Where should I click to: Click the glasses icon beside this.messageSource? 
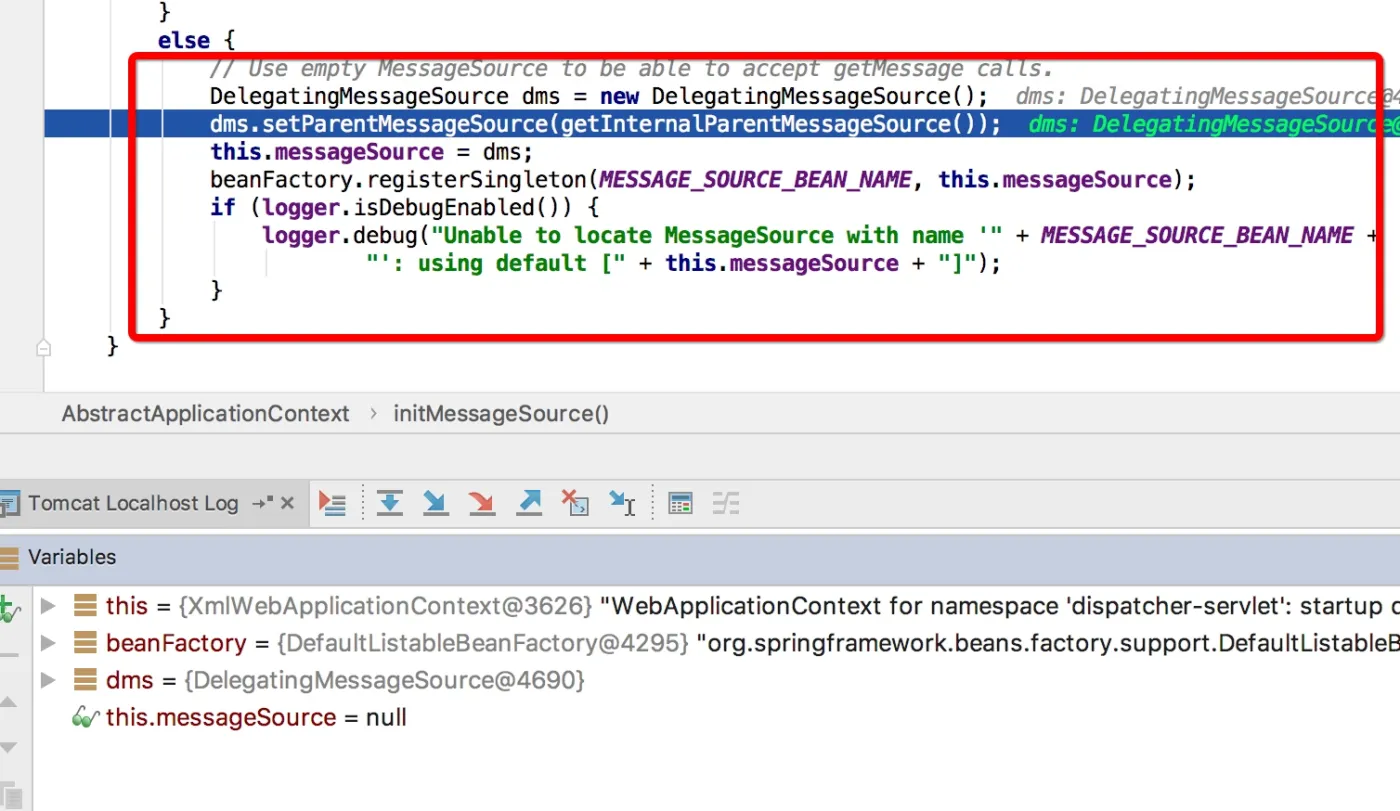click(x=85, y=717)
